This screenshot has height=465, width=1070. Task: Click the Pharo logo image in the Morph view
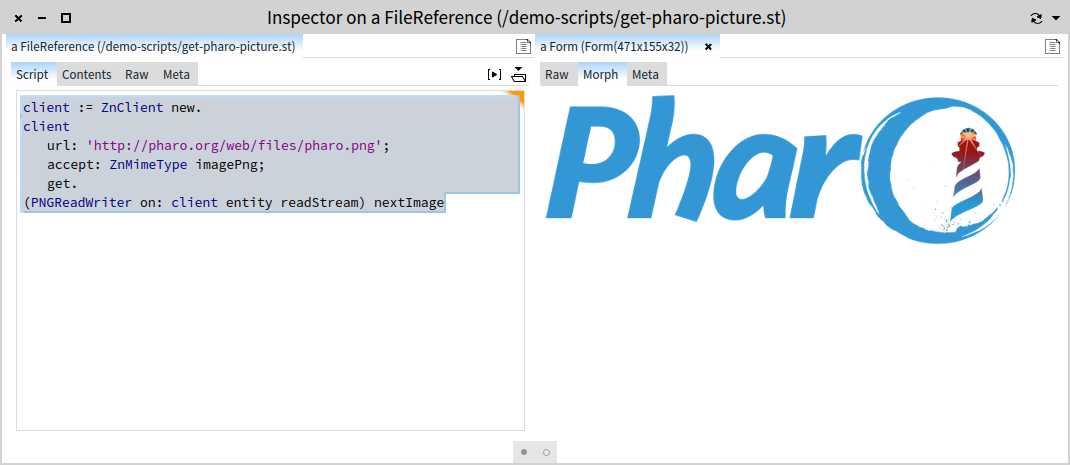tap(781, 169)
